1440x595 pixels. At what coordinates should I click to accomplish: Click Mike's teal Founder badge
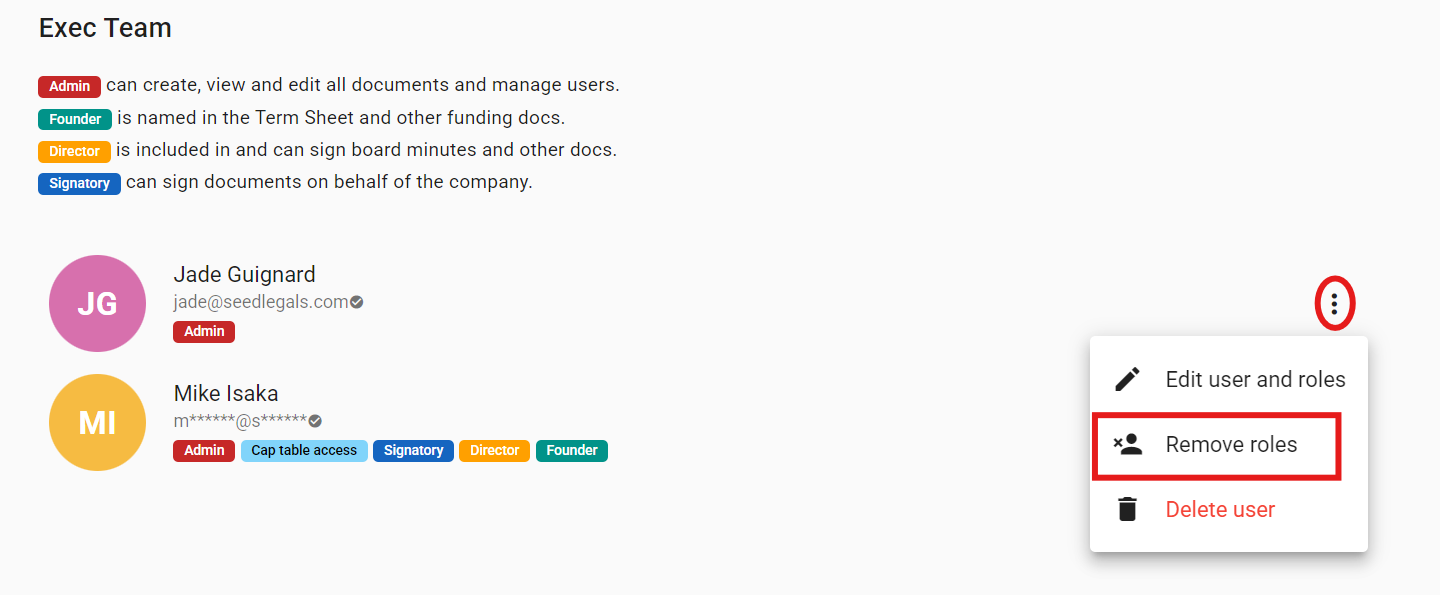point(572,450)
